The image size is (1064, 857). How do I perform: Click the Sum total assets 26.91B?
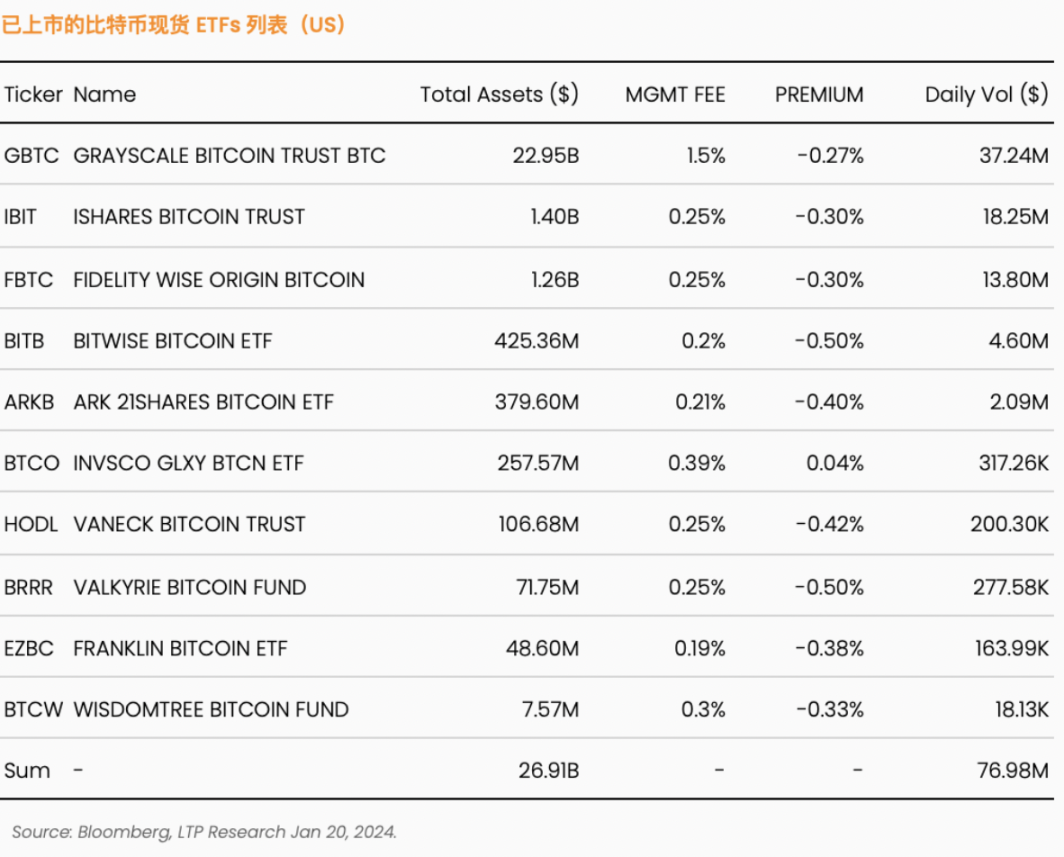(548, 770)
